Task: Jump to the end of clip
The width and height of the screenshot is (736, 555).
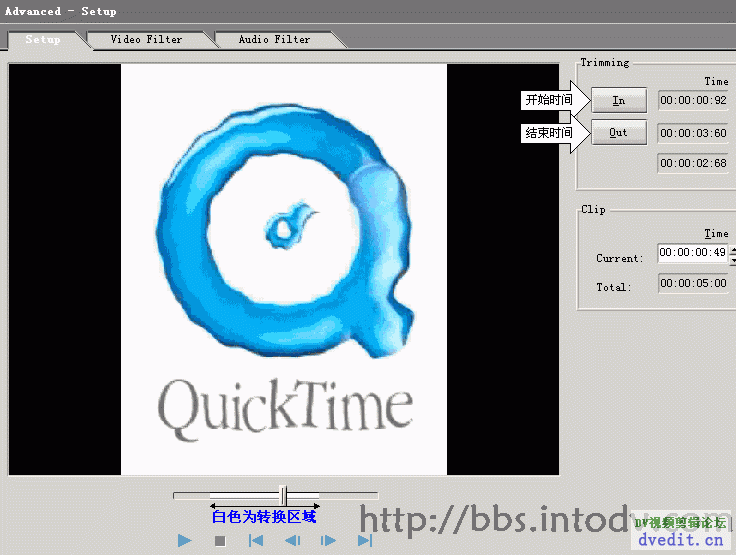Action: pos(365,541)
